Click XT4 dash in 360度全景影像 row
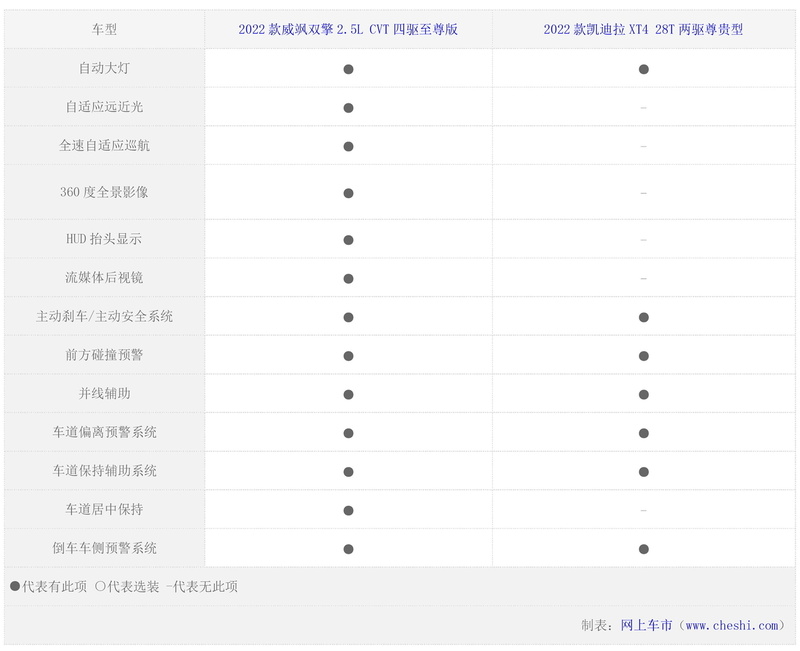Screen dimensions: 800x651 pos(643,193)
